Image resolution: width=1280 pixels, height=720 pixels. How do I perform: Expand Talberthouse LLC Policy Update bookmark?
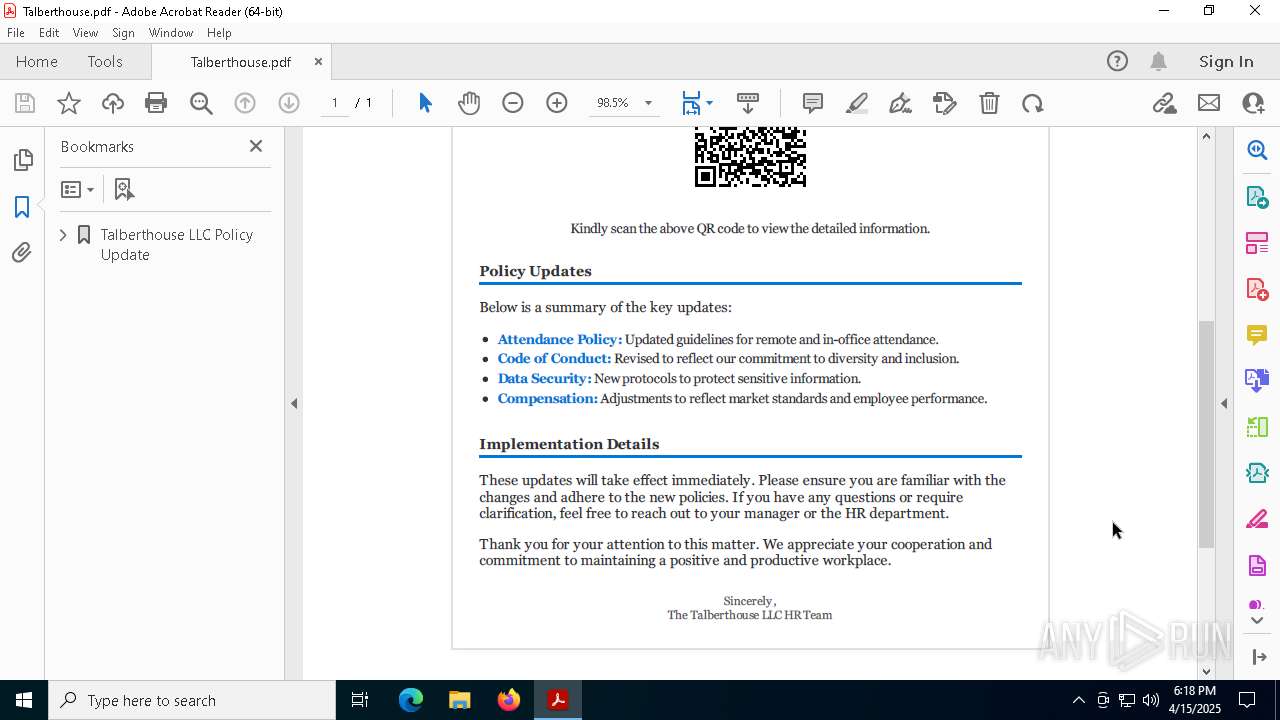(x=63, y=235)
